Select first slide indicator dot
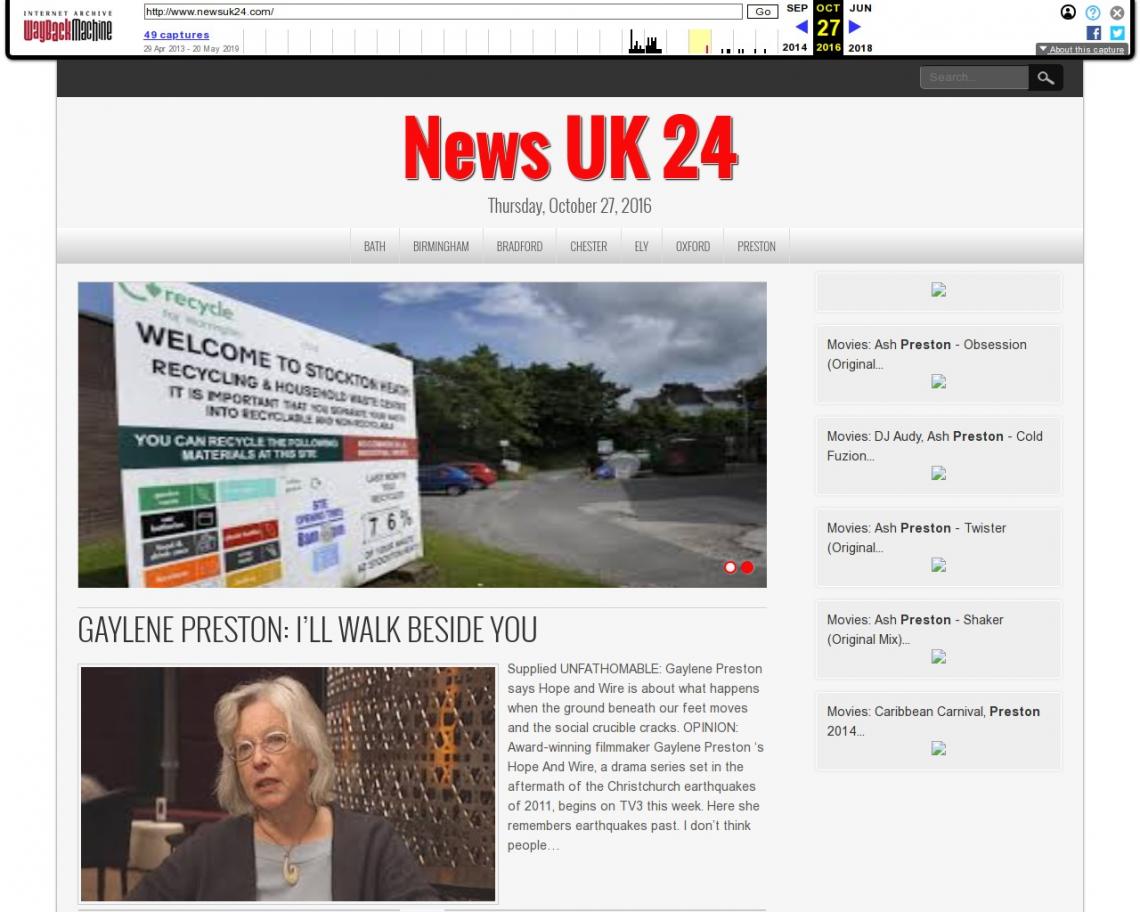 (x=730, y=567)
